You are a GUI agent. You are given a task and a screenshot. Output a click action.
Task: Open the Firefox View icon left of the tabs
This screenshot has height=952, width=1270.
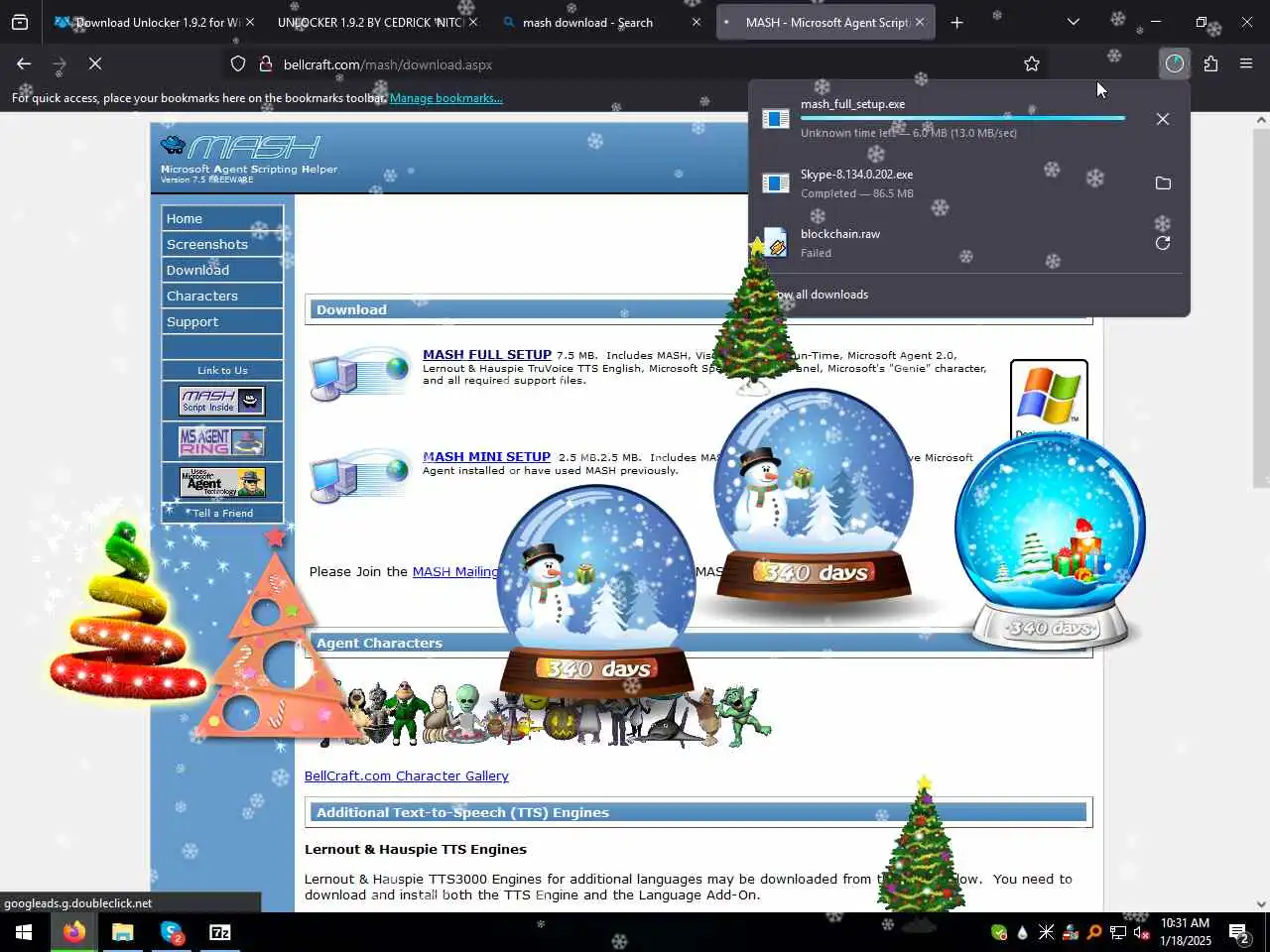[x=20, y=22]
